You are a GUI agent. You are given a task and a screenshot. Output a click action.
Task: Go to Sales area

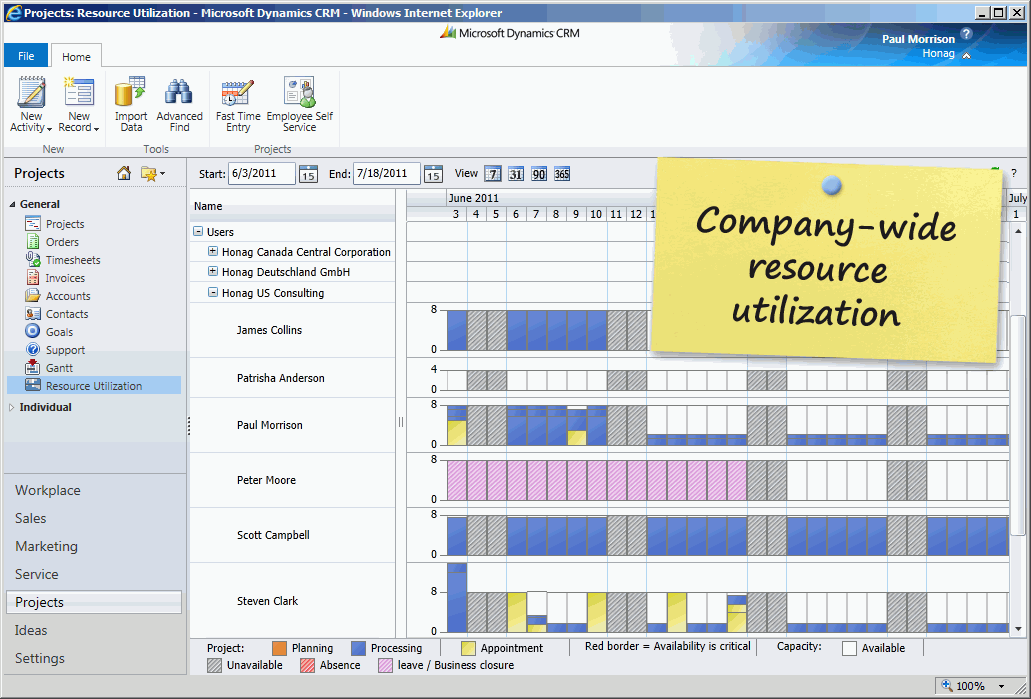click(x=31, y=518)
